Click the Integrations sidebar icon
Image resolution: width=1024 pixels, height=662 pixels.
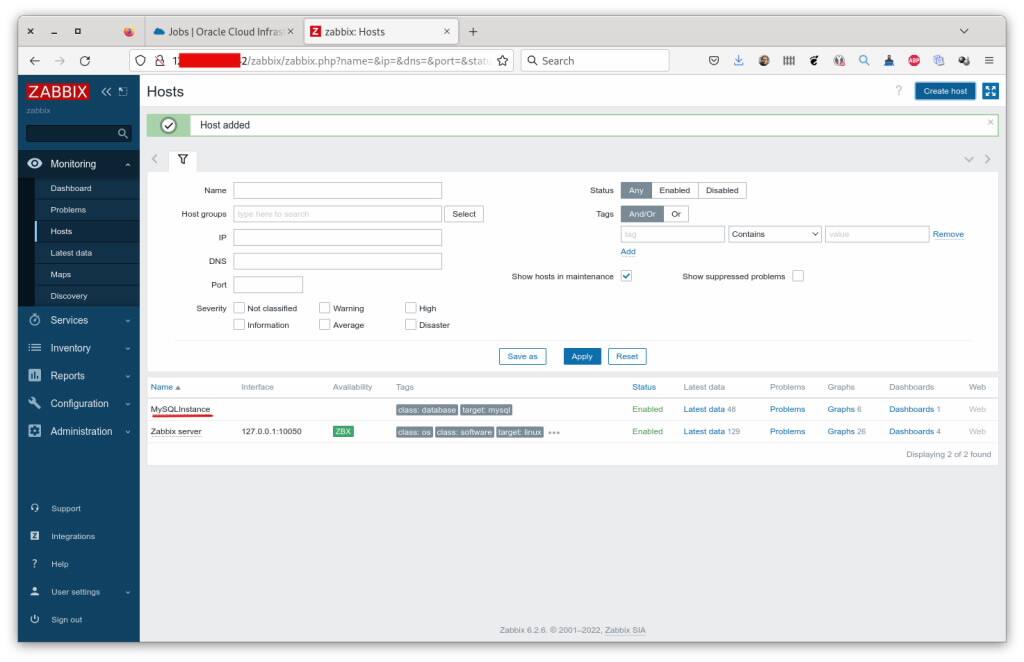tap(35, 536)
